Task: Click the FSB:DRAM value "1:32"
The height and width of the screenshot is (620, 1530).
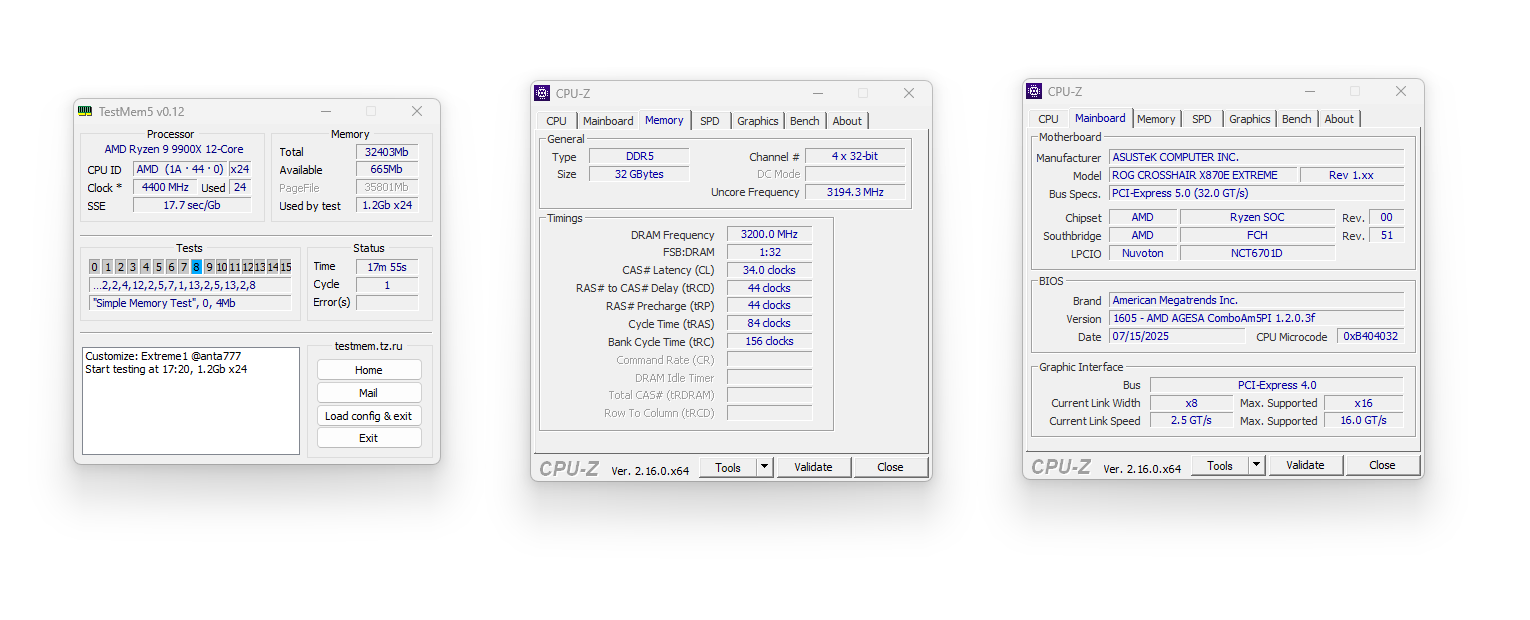Action: (769, 253)
